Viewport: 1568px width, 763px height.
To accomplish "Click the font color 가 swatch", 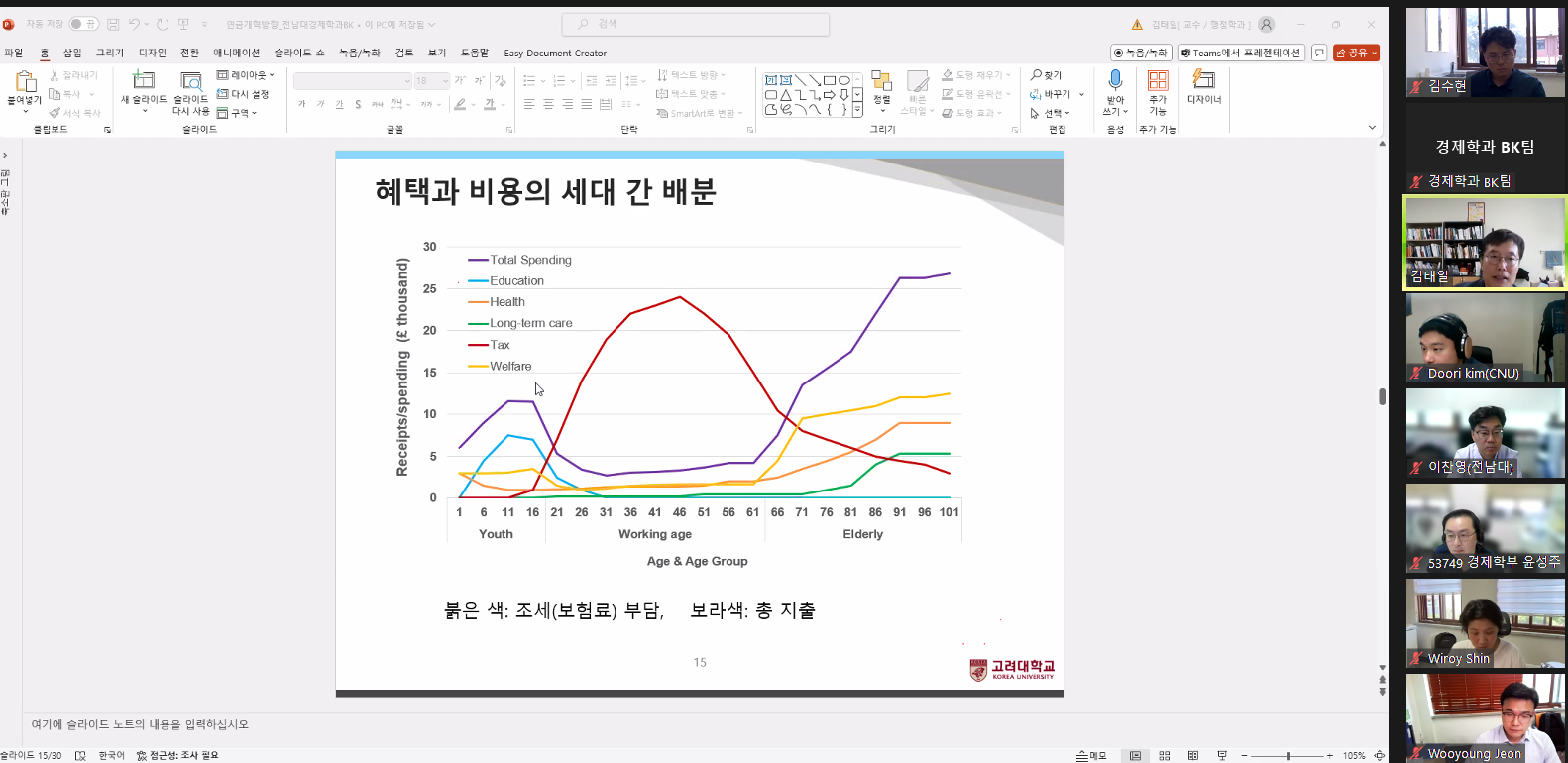I will [x=490, y=104].
